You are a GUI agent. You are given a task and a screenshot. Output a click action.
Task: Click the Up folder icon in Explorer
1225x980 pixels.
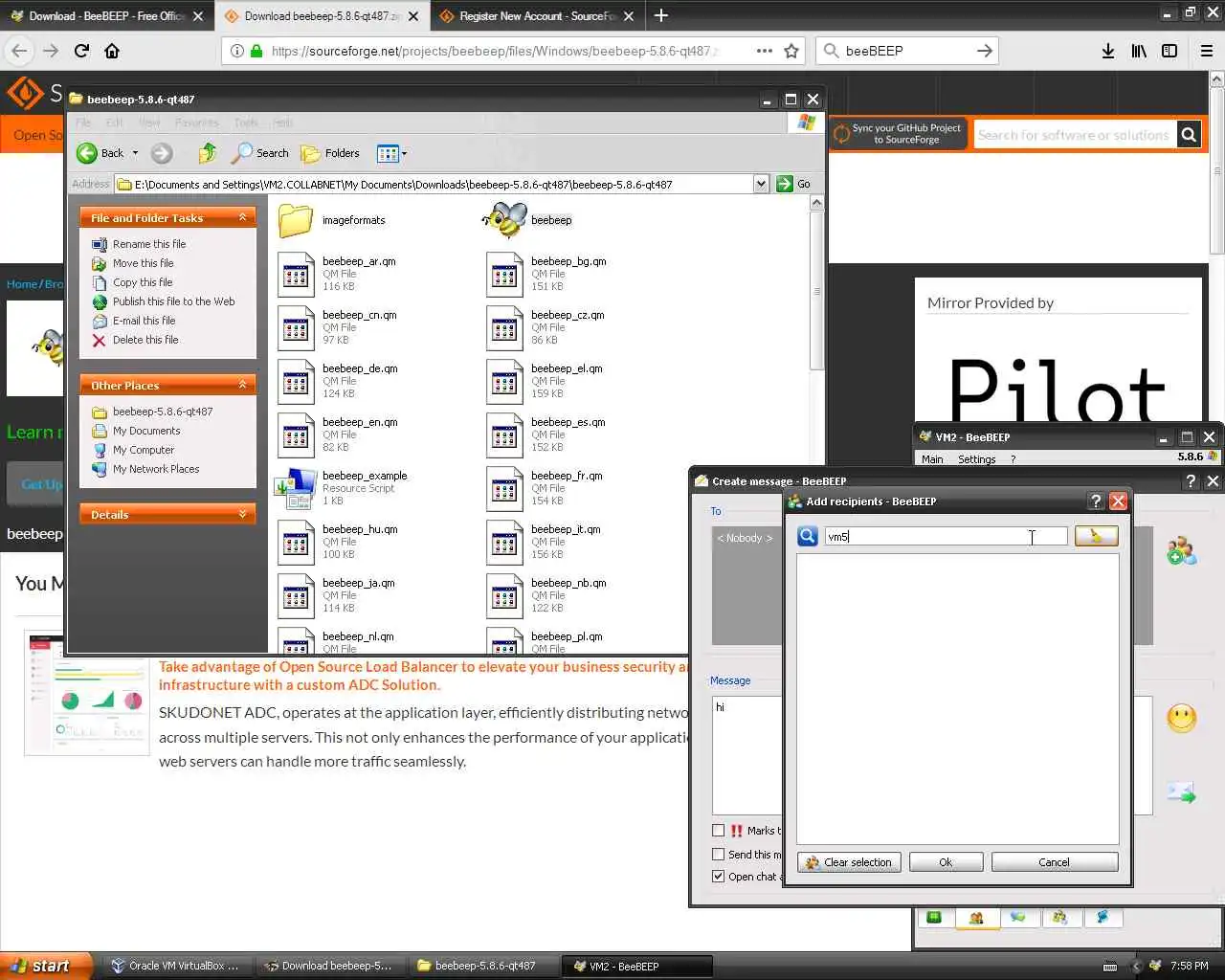[x=208, y=153]
